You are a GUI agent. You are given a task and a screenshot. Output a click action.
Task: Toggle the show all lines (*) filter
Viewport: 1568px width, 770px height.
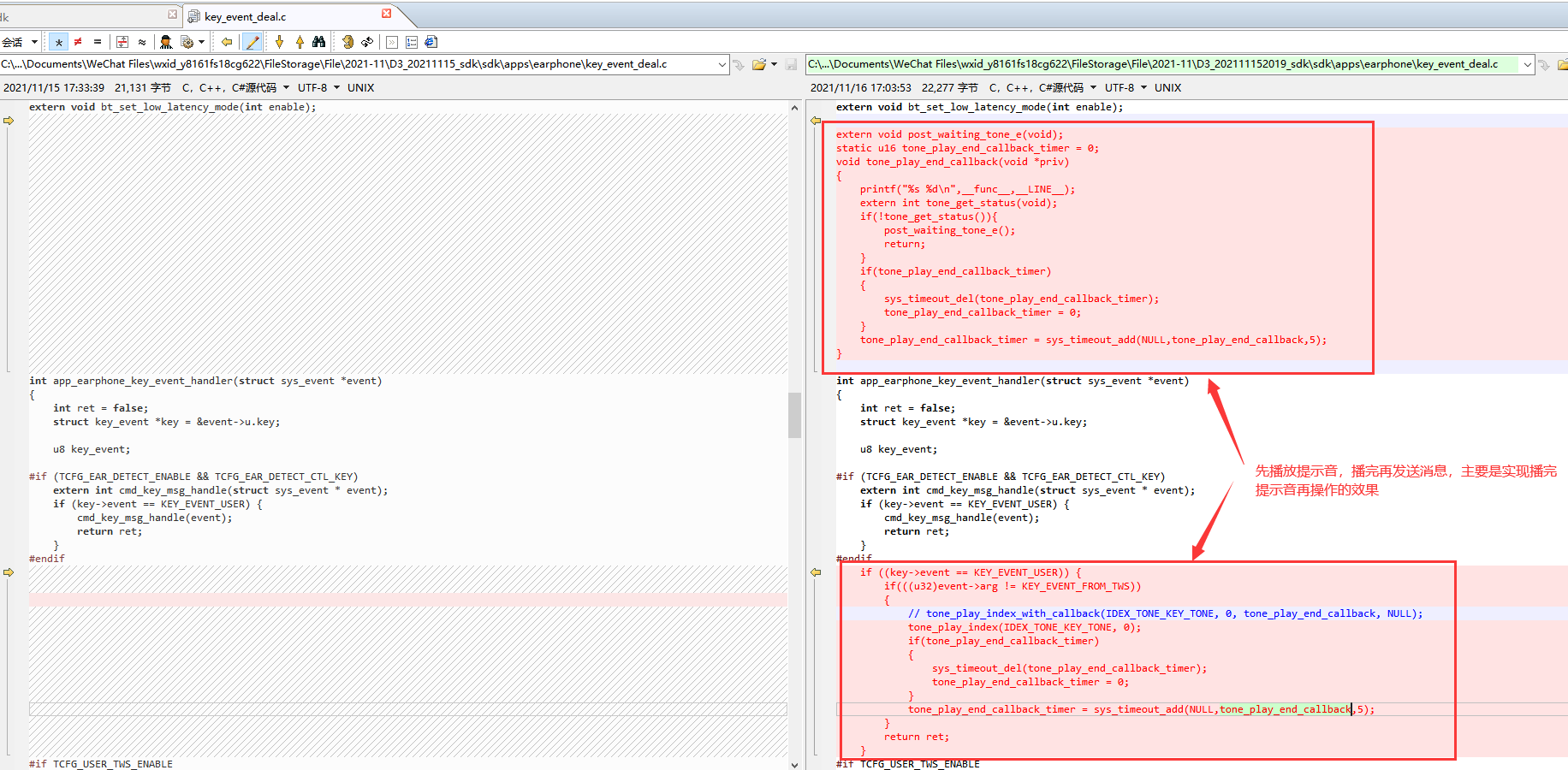(x=58, y=42)
